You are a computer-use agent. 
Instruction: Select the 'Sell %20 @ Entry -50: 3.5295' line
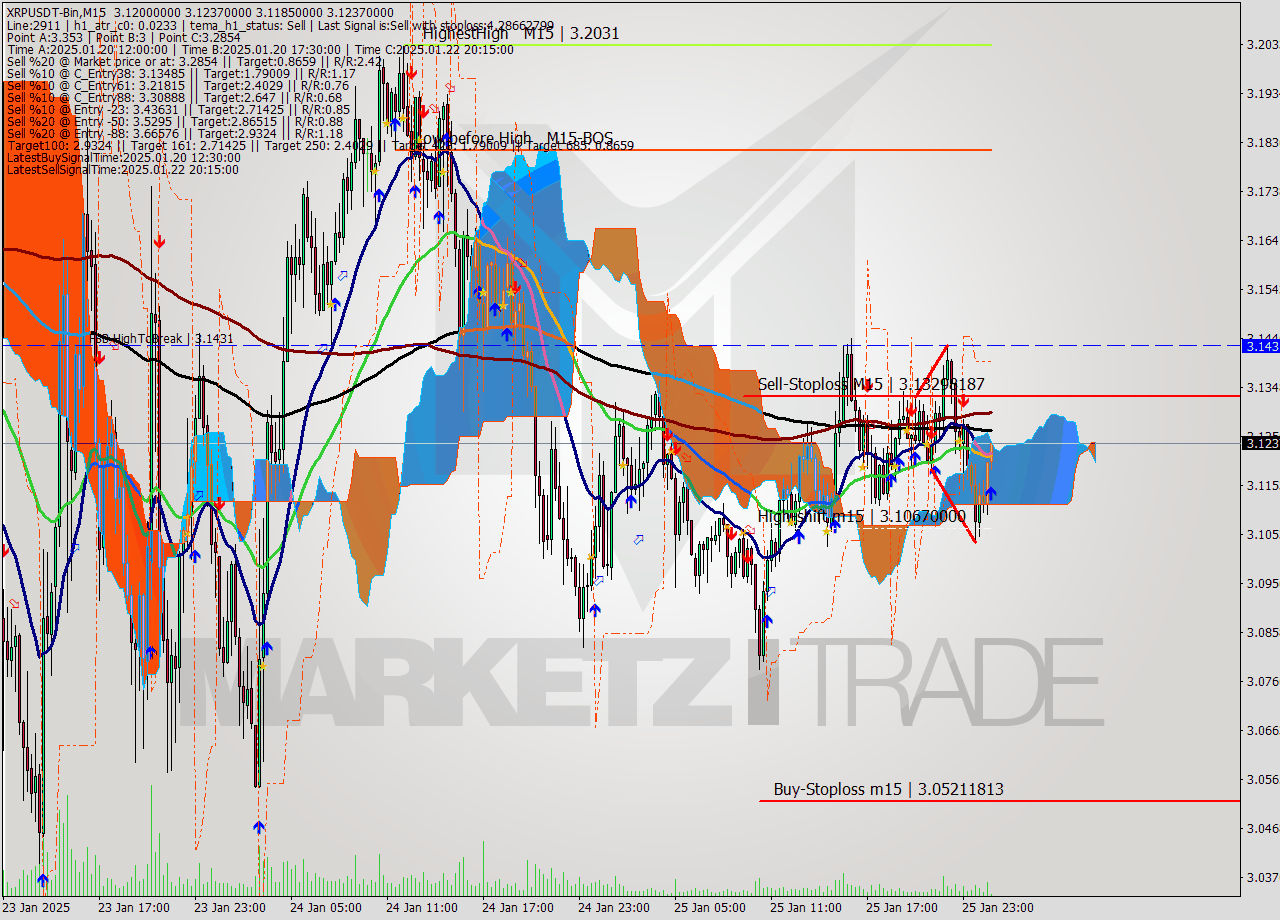(x=175, y=121)
